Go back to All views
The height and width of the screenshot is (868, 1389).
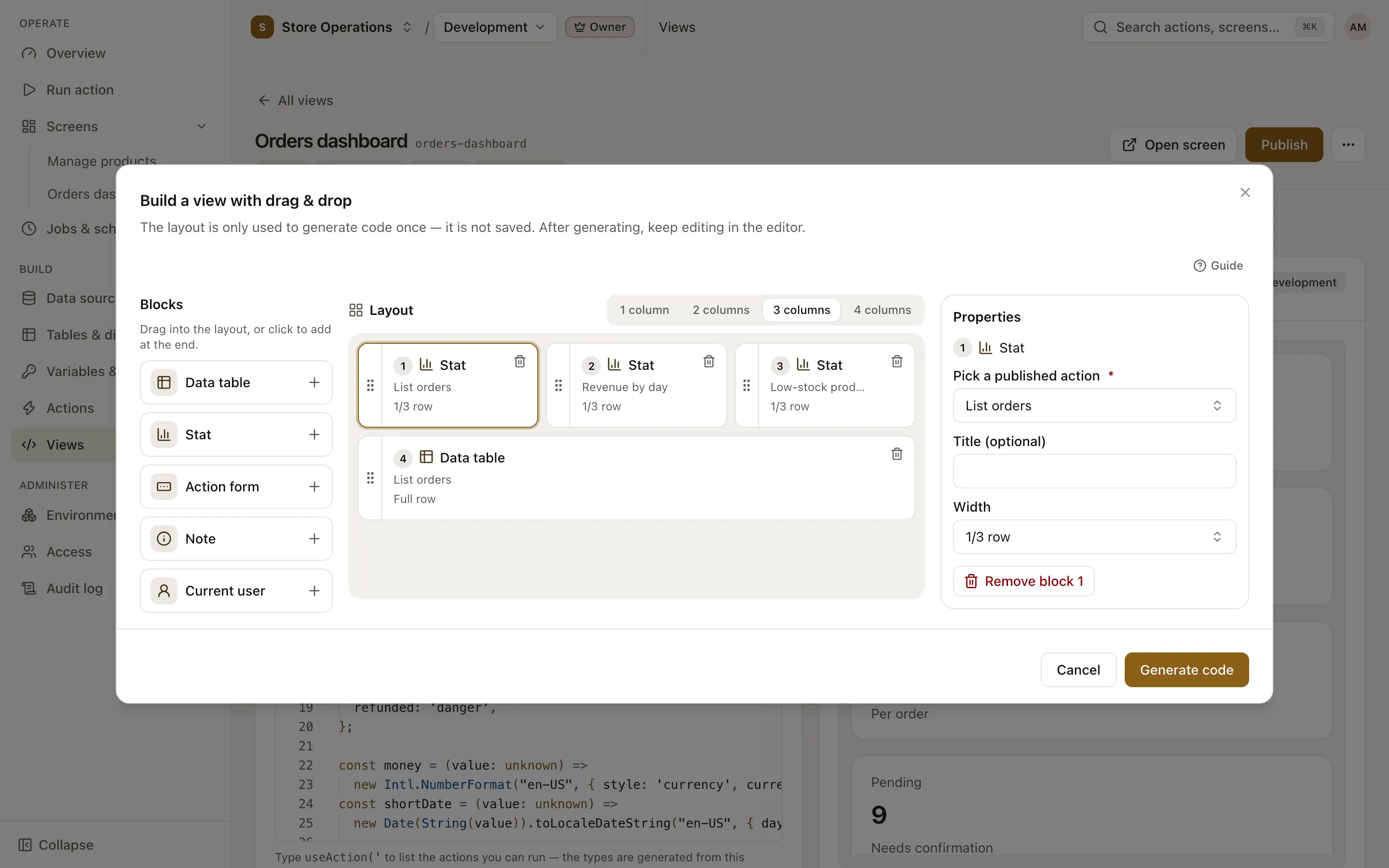tap(295, 100)
